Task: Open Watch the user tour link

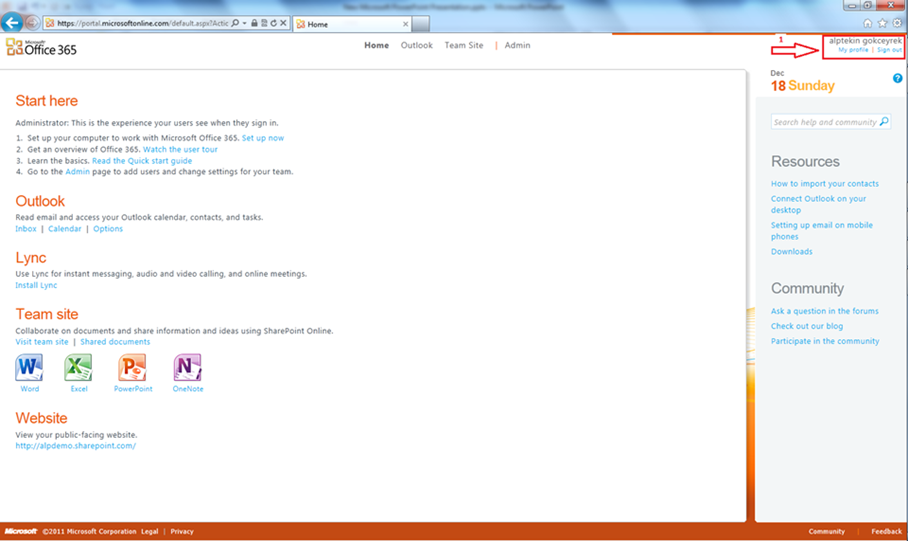Action: tap(180, 149)
